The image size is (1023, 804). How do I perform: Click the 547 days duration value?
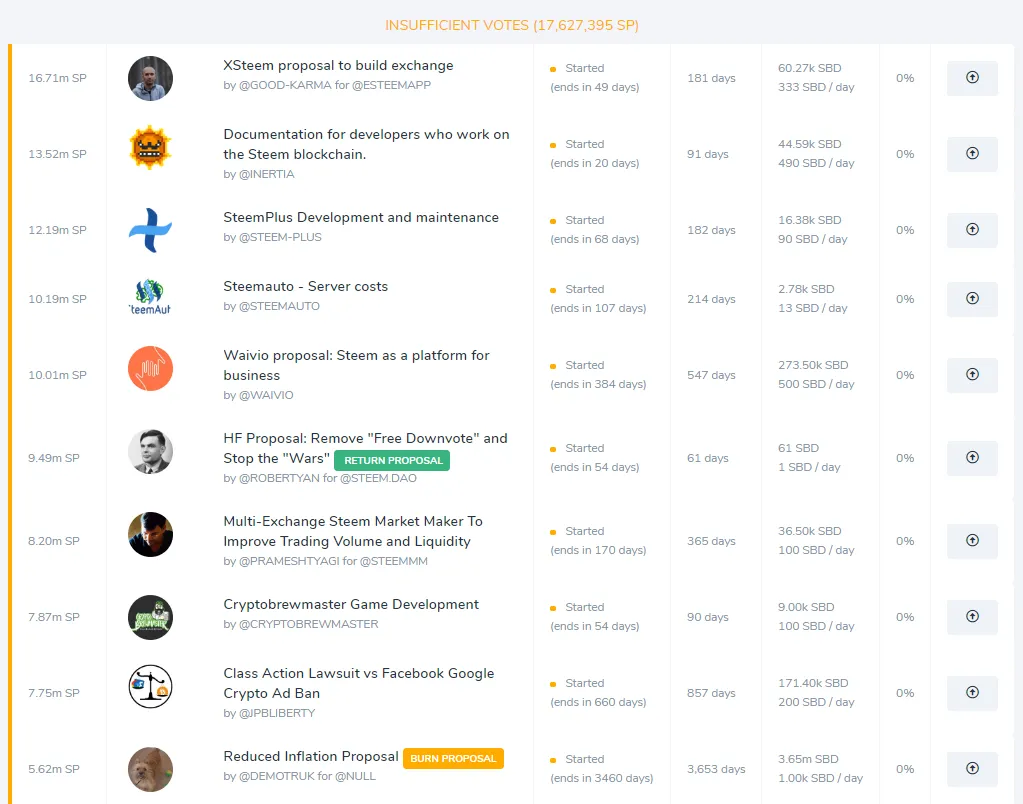coord(711,375)
